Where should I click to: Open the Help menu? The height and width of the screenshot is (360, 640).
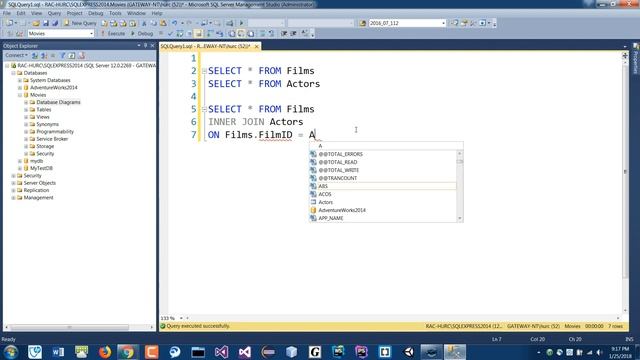157,13
